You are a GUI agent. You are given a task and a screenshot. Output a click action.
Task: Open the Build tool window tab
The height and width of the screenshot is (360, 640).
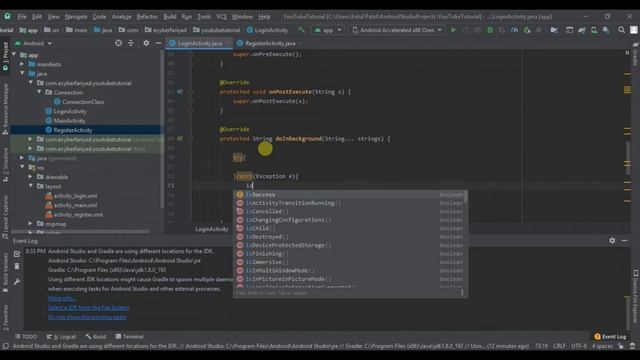96,337
